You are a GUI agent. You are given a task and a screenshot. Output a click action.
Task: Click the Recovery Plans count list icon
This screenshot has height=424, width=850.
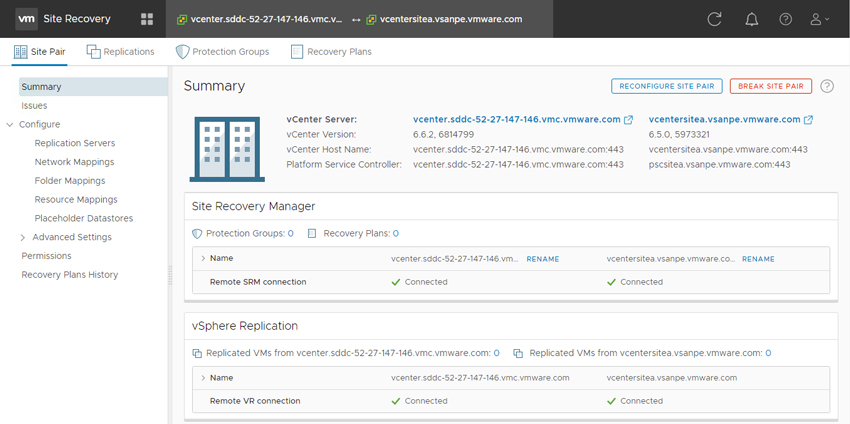[312, 234]
